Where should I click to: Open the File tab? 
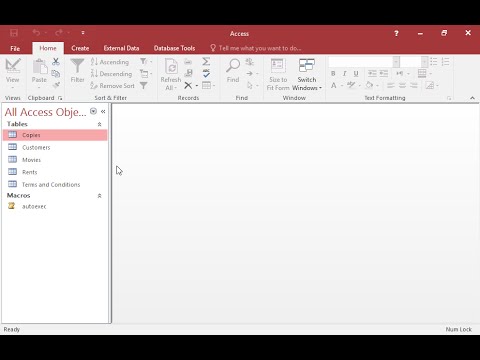coord(15,48)
